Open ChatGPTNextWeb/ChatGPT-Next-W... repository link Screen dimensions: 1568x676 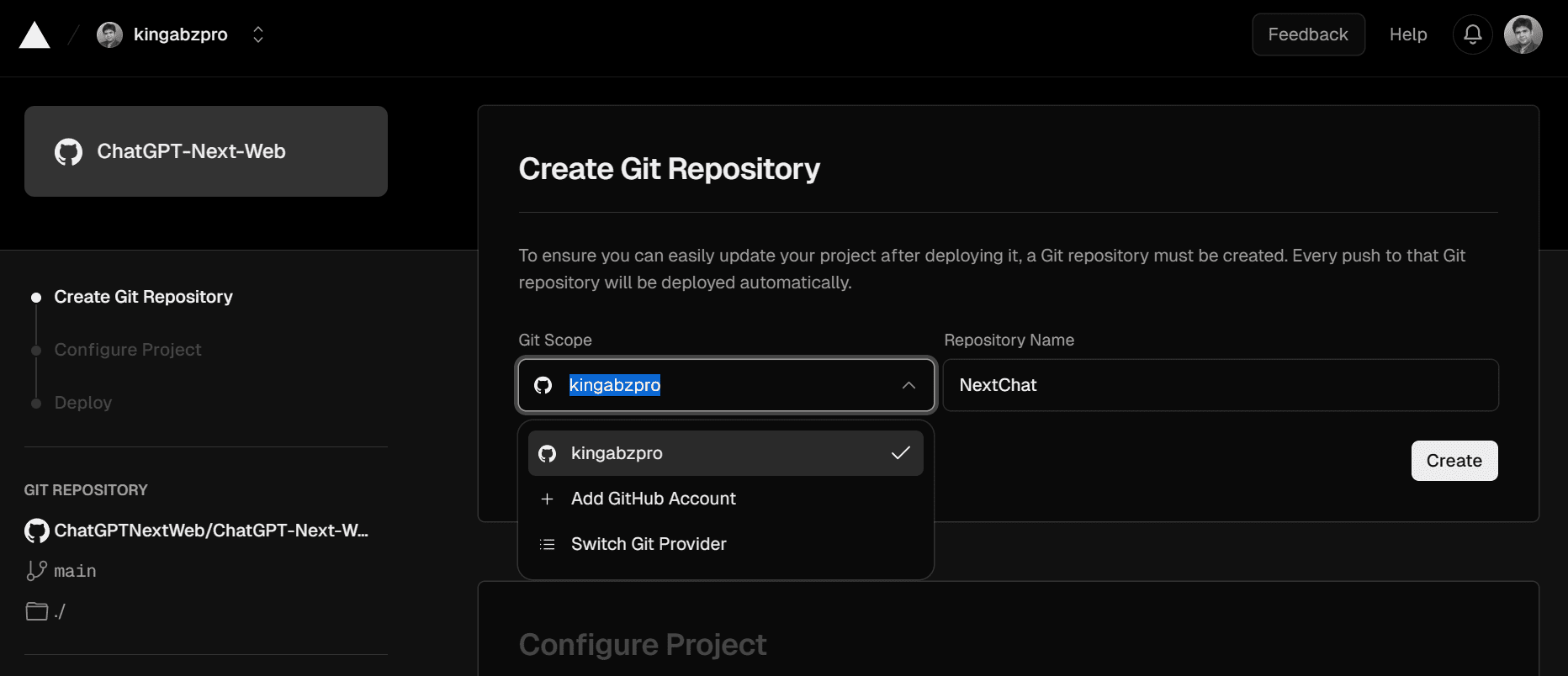(x=211, y=531)
